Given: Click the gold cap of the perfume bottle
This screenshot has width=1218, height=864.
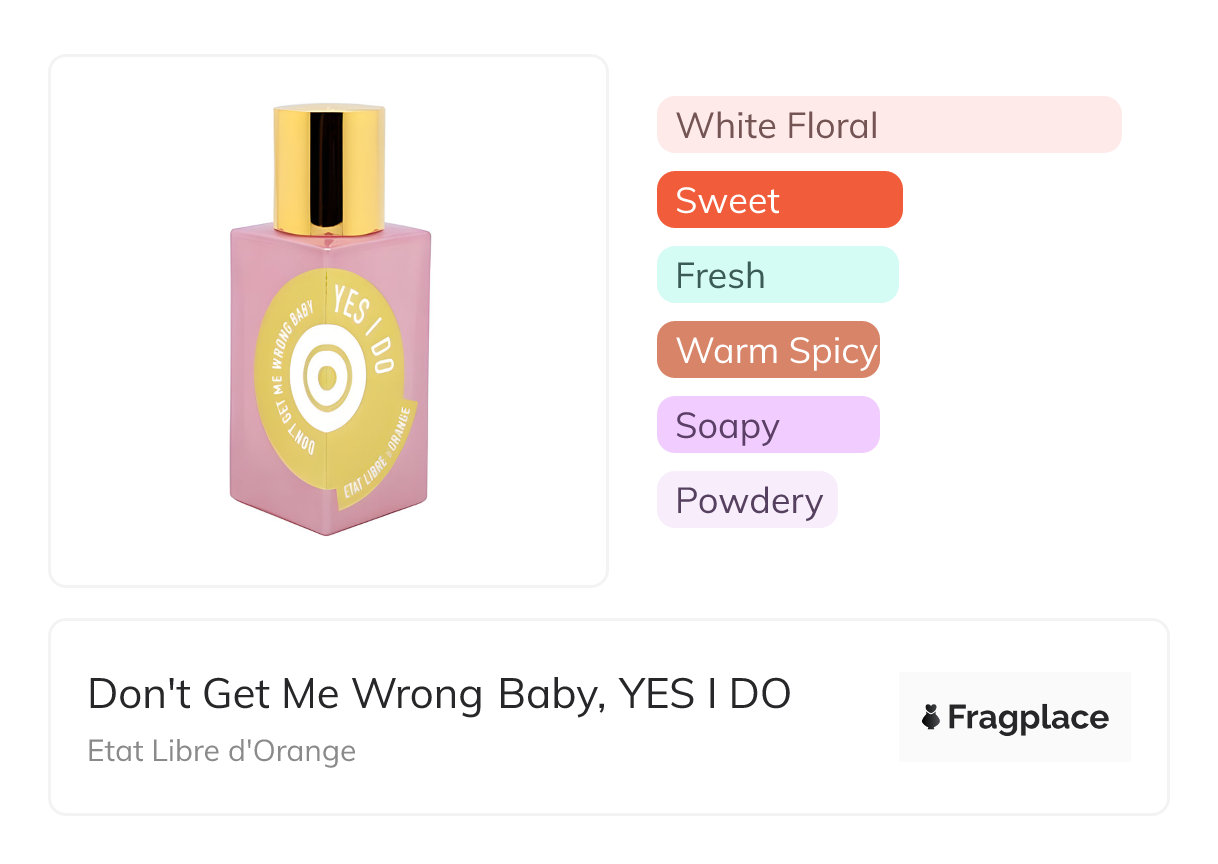Looking at the screenshot, I should point(329,167).
